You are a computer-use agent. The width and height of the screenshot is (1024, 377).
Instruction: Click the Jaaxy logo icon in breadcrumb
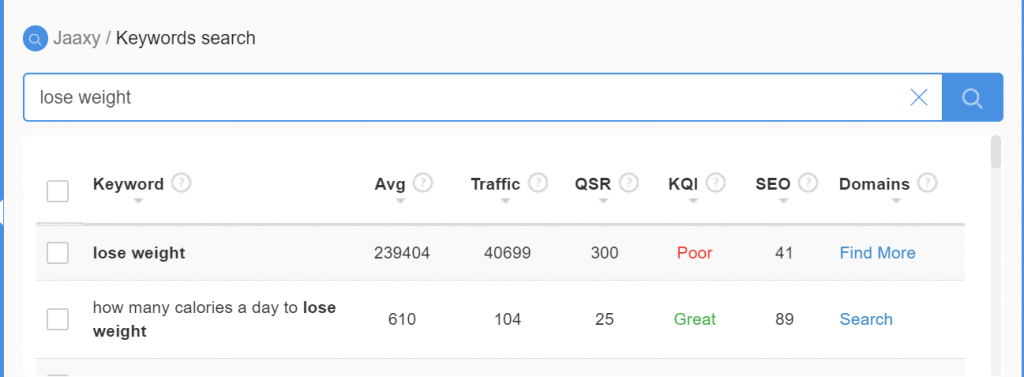tap(35, 39)
